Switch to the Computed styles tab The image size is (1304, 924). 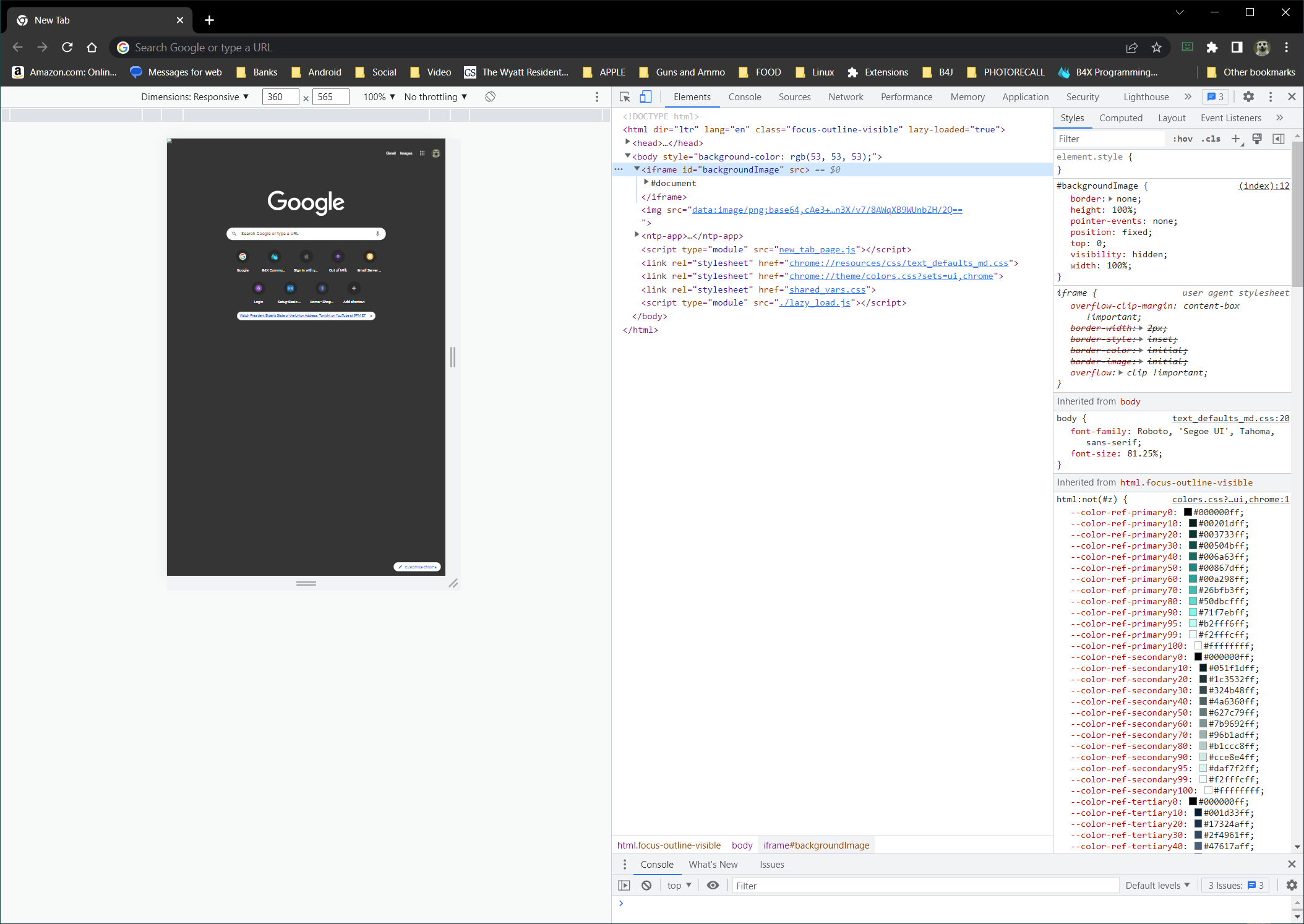click(x=1120, y=118)
